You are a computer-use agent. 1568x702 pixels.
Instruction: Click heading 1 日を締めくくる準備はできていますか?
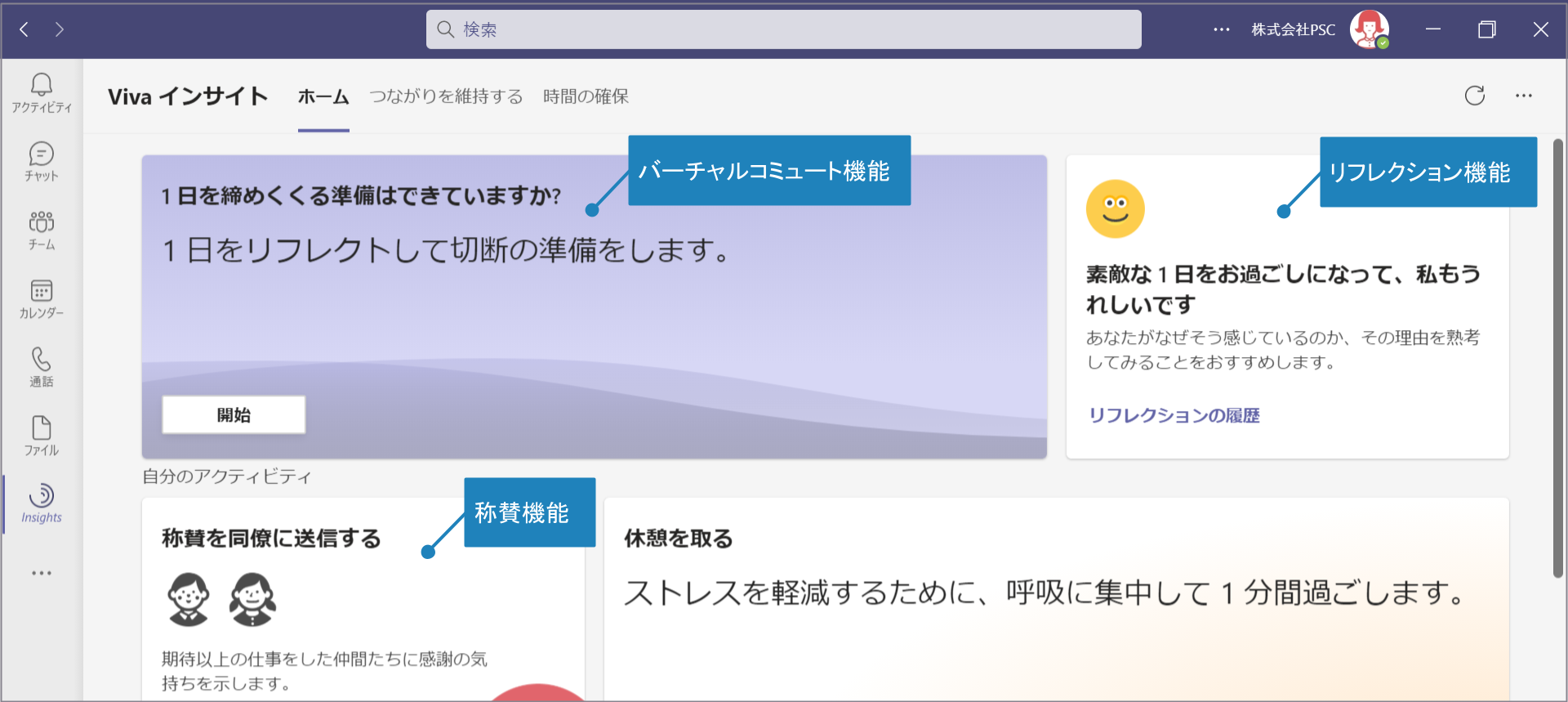(361, 195)
